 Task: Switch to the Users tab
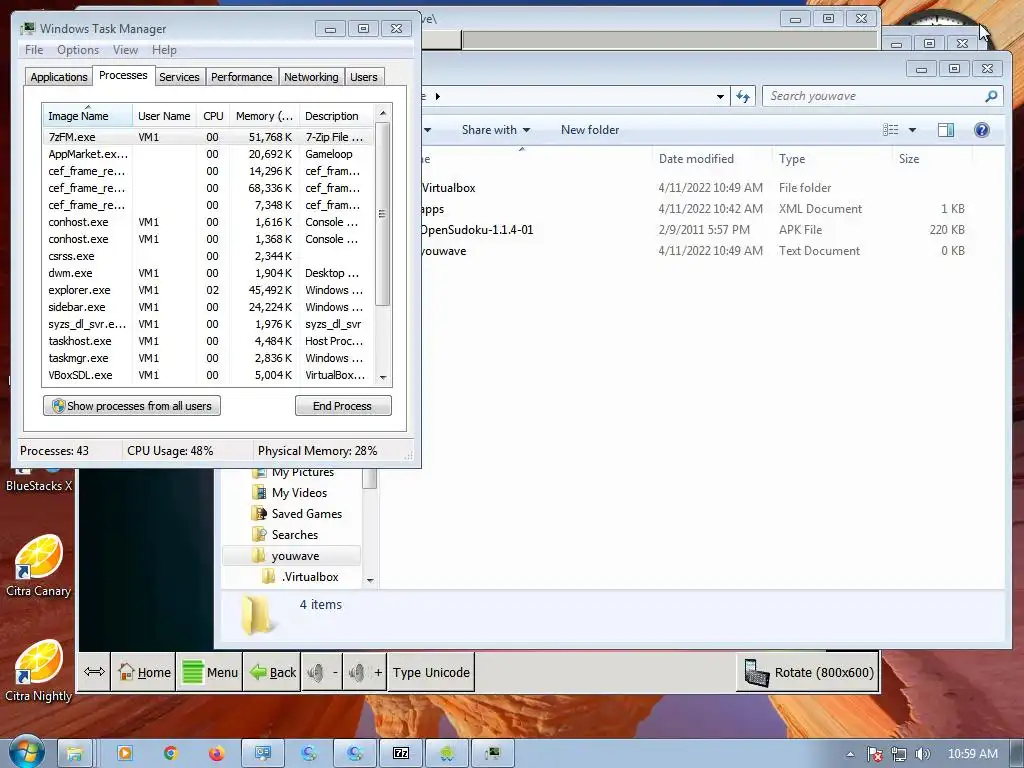[x=364, y=77]
